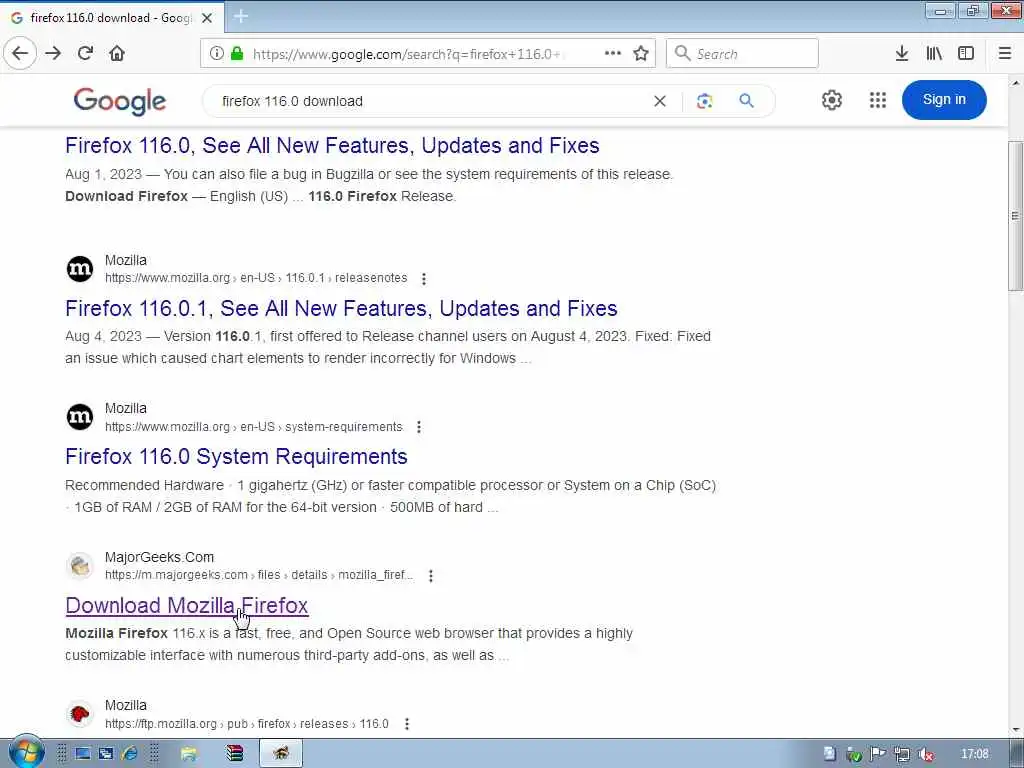Open more options for 116.0.1 releasenotes result
This screenshot has height=768, width=1024.
coord(424,279)
